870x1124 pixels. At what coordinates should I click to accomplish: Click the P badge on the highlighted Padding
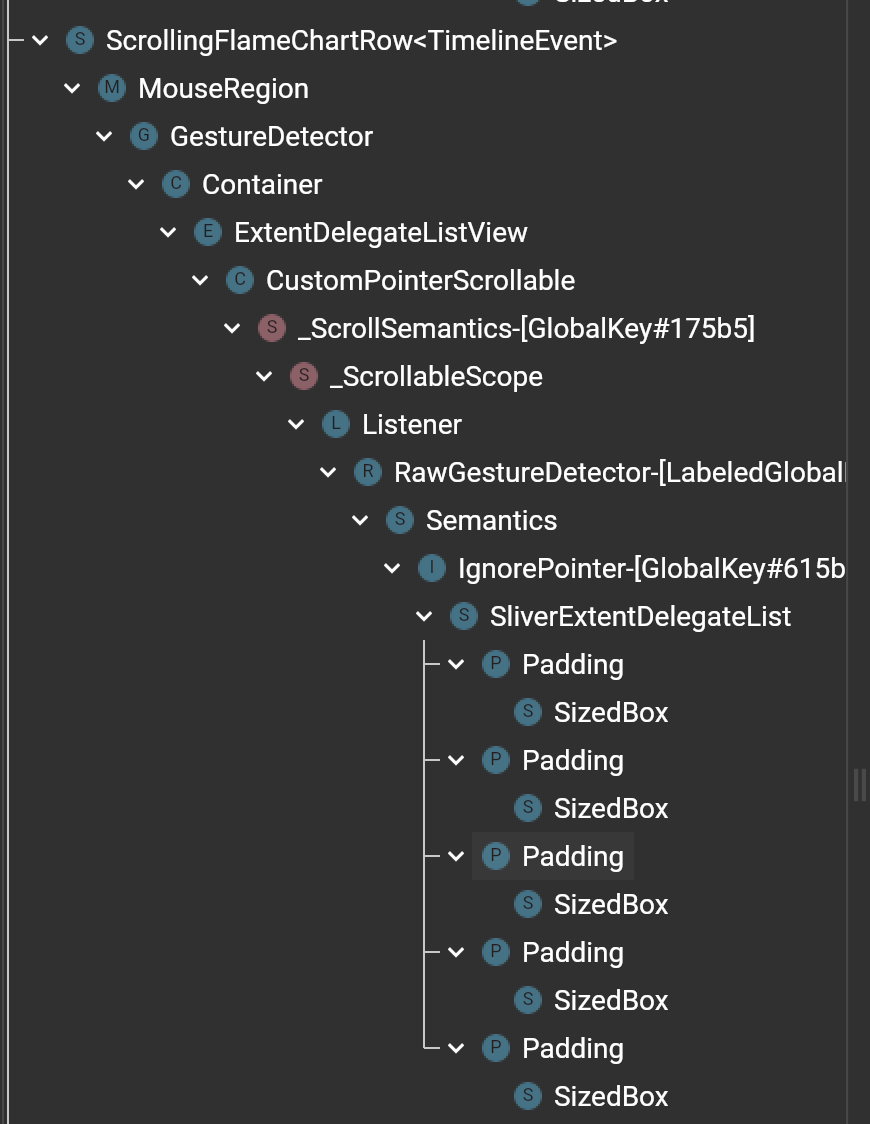(496, 856)
